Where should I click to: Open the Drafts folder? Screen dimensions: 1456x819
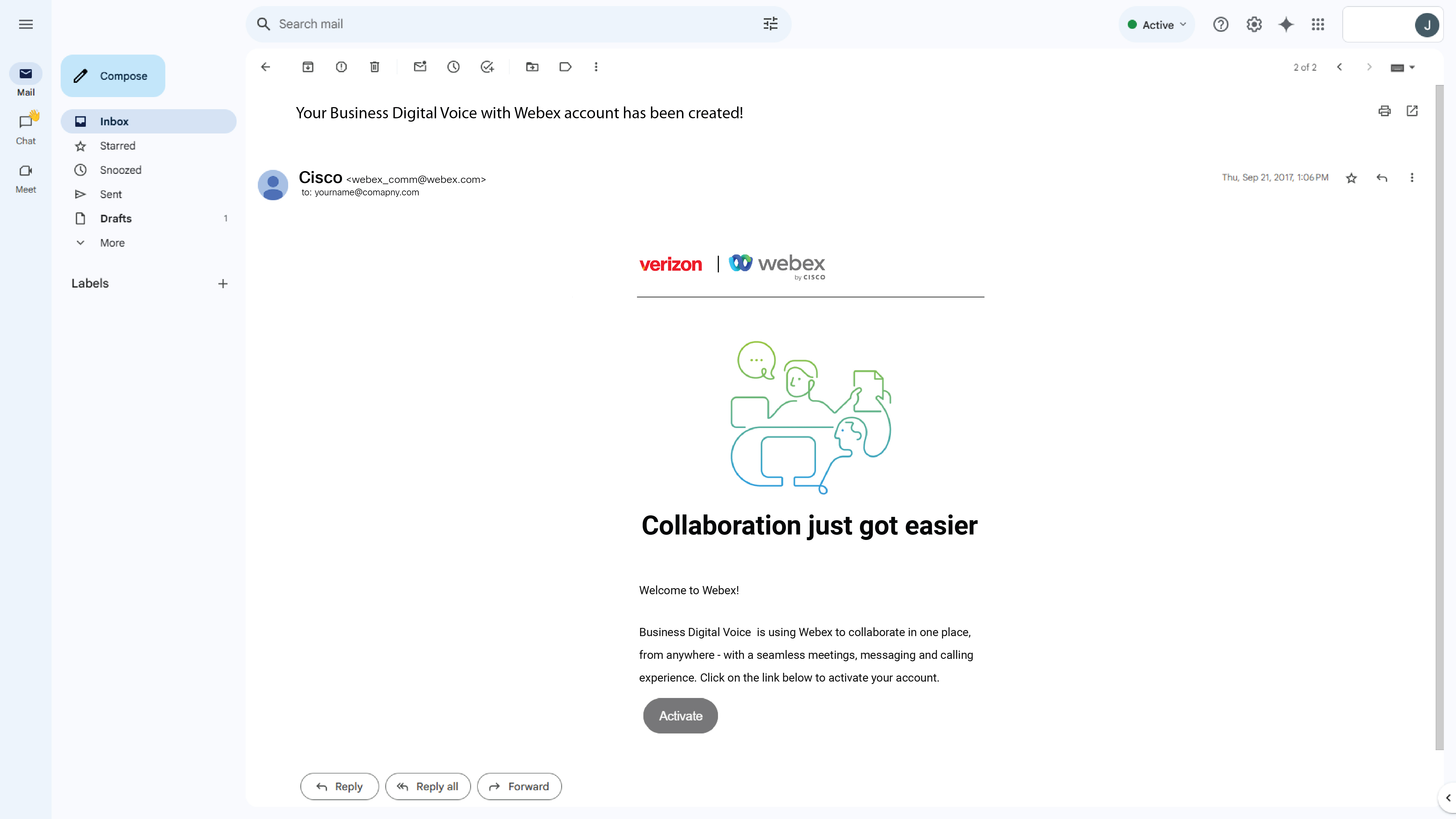(148, 219)
